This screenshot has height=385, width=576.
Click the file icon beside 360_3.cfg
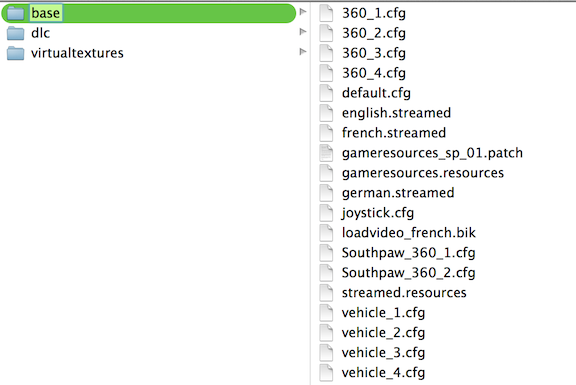tap(326, 53)
